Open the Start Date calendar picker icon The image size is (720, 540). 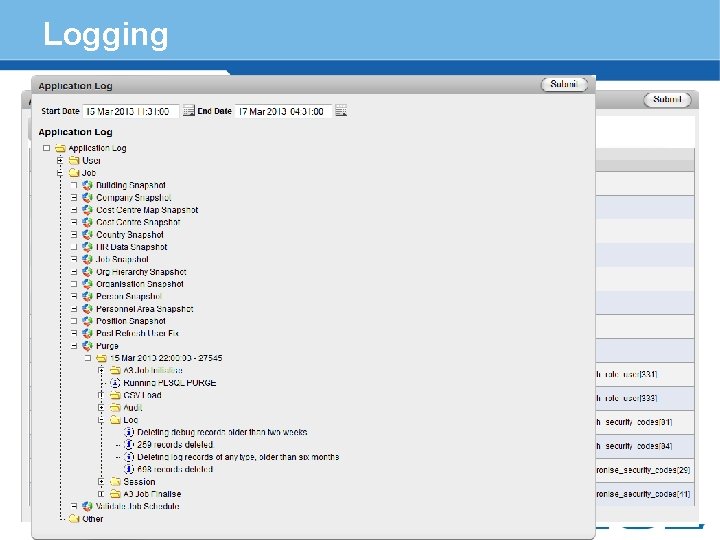click(189, 111)
